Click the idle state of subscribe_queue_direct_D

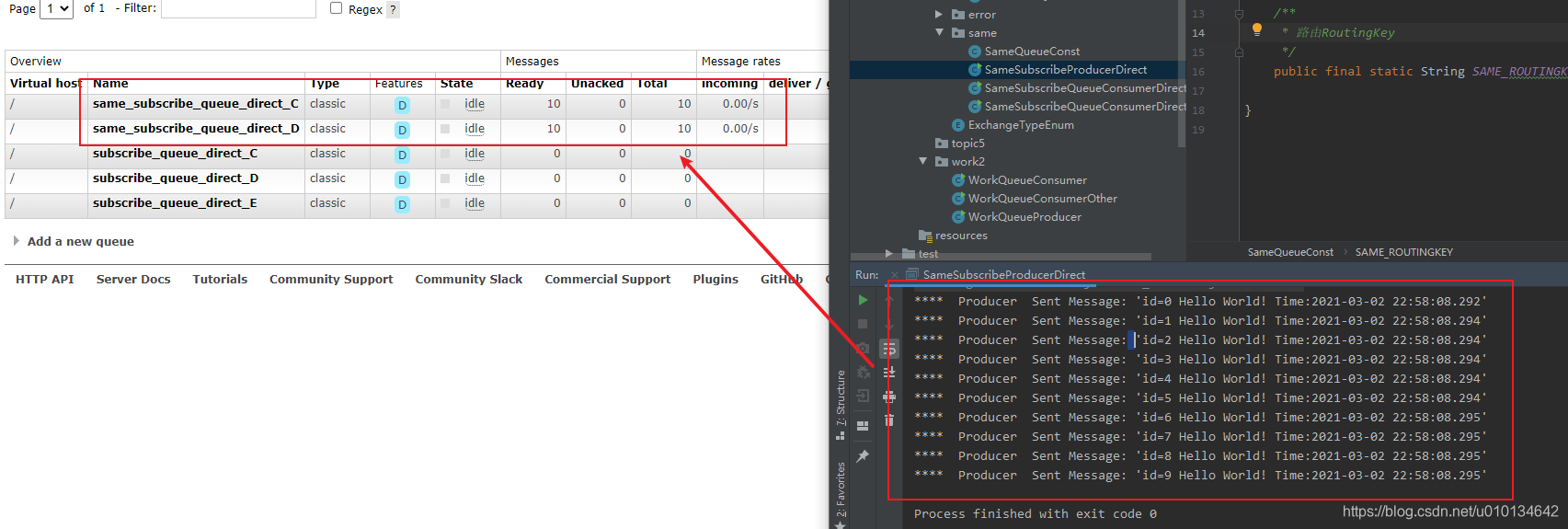coord(475,178)
